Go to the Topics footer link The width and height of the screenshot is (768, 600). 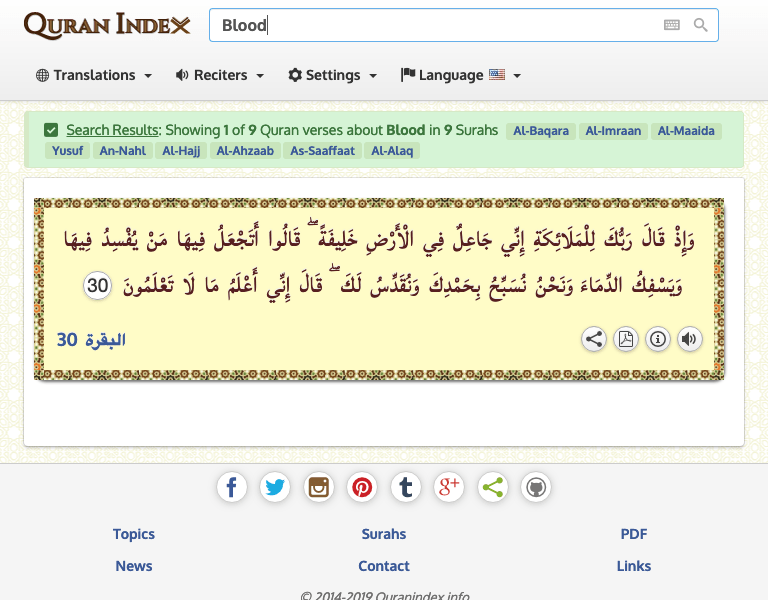tap(134, 534)
